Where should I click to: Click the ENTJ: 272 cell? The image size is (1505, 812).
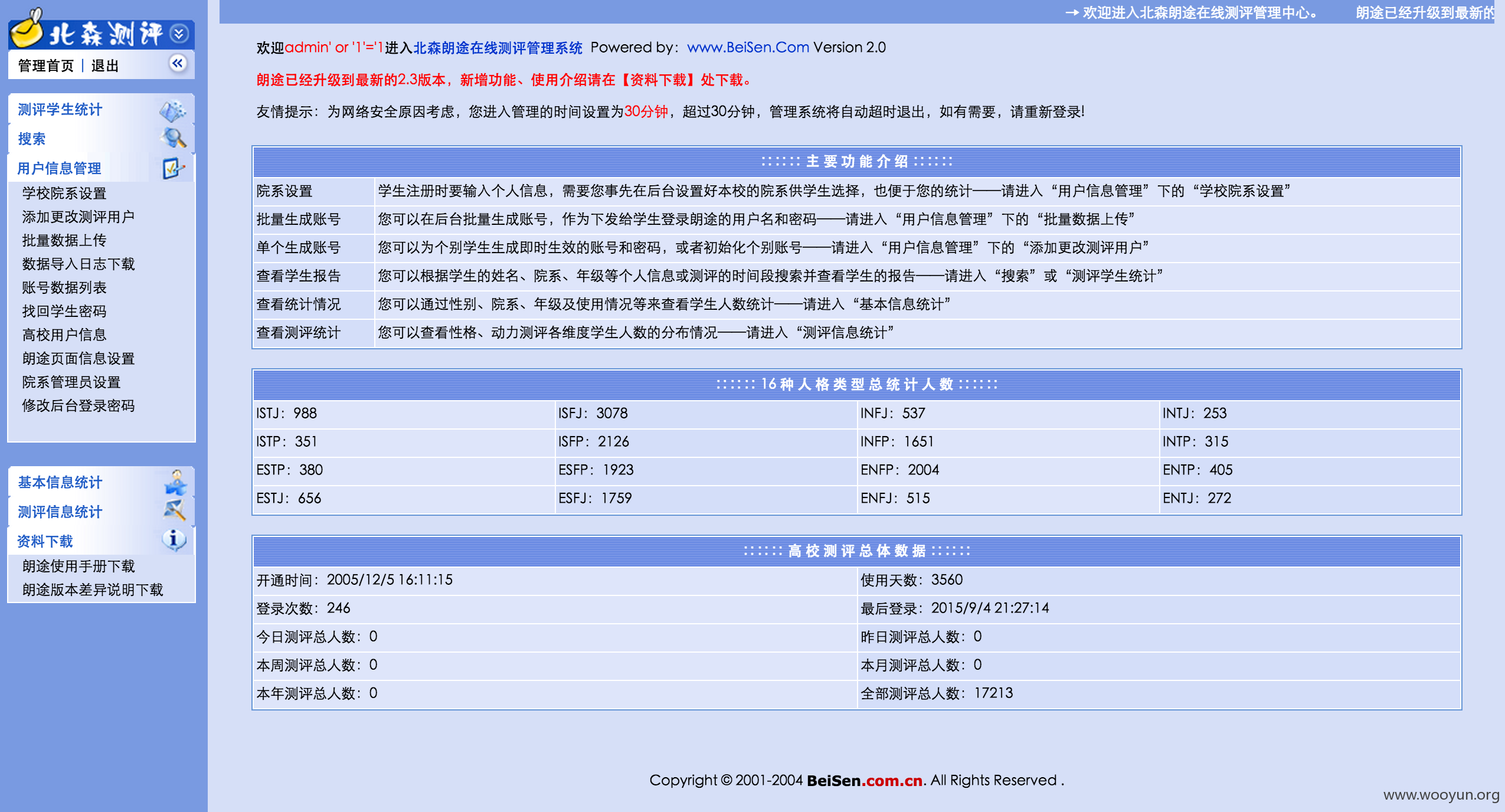click(1310, 499)
